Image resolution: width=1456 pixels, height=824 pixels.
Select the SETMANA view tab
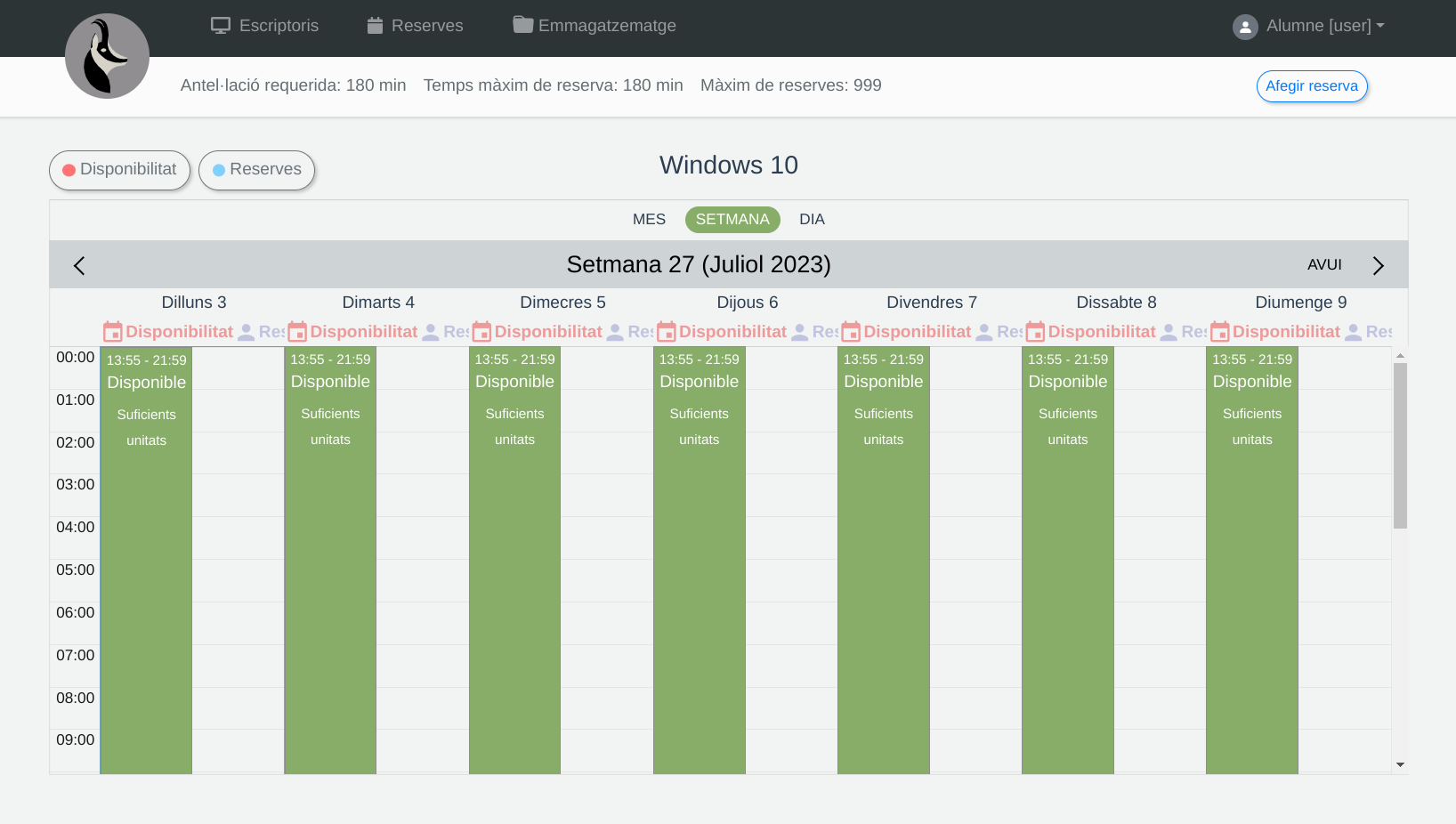pyautogui.click(x=732, y=220)
